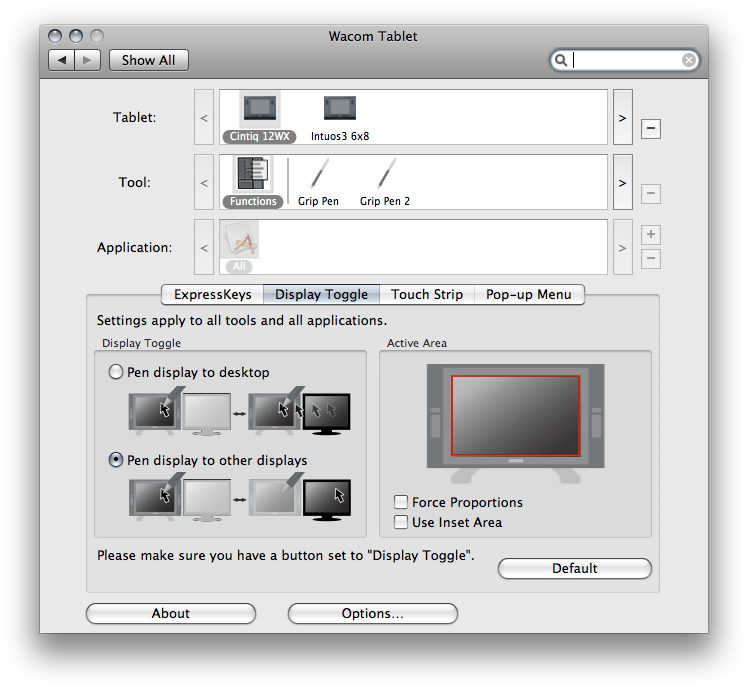Screen dimensions: 748x688
Task: Click the Wacom Tablet window title
Action: pyautogui.click(x=373, y=36)
